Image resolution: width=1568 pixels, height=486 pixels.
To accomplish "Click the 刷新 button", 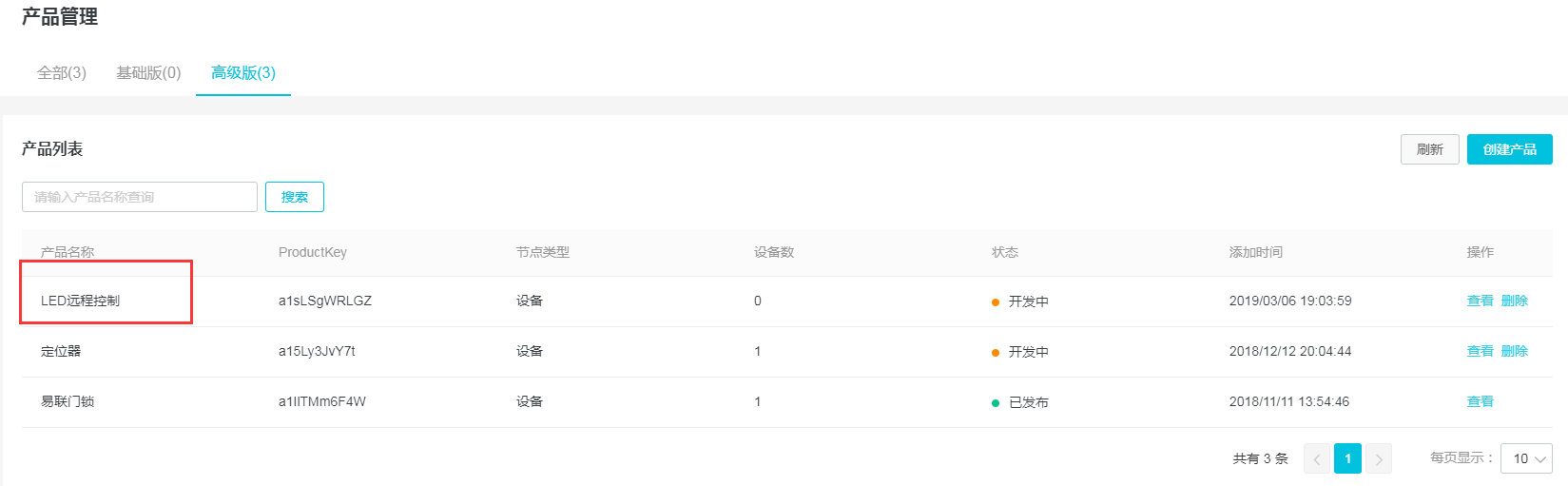I will pyautogui.click(x=1429, y=149).
